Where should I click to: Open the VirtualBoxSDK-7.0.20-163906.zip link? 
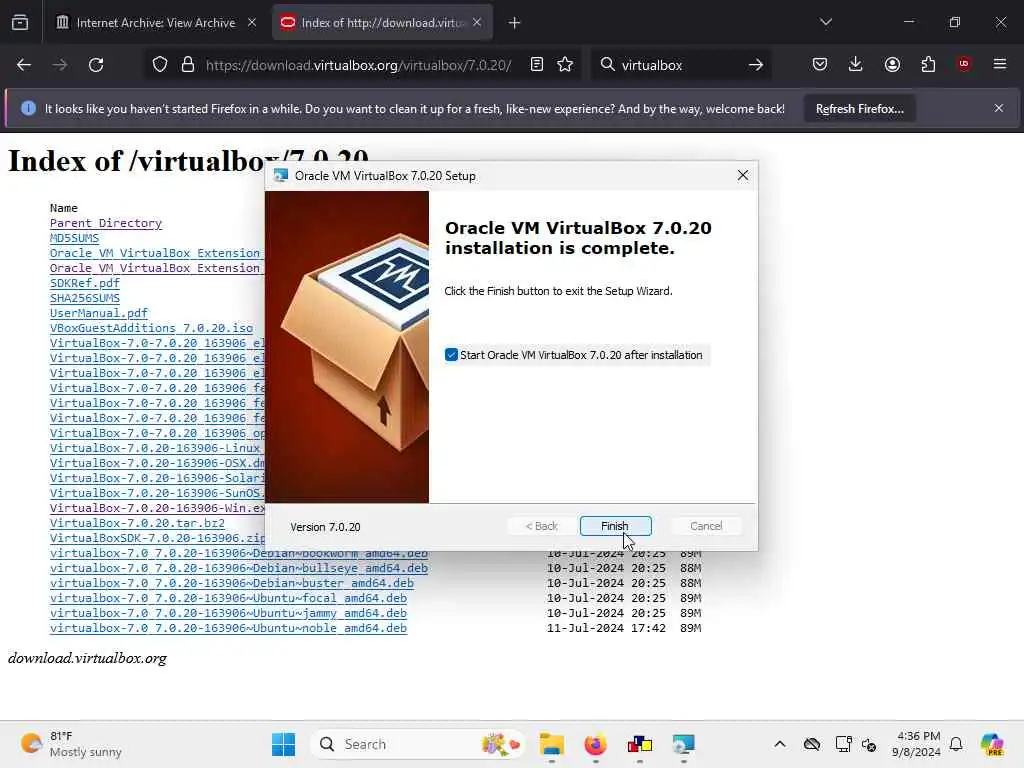coord(157,539)
